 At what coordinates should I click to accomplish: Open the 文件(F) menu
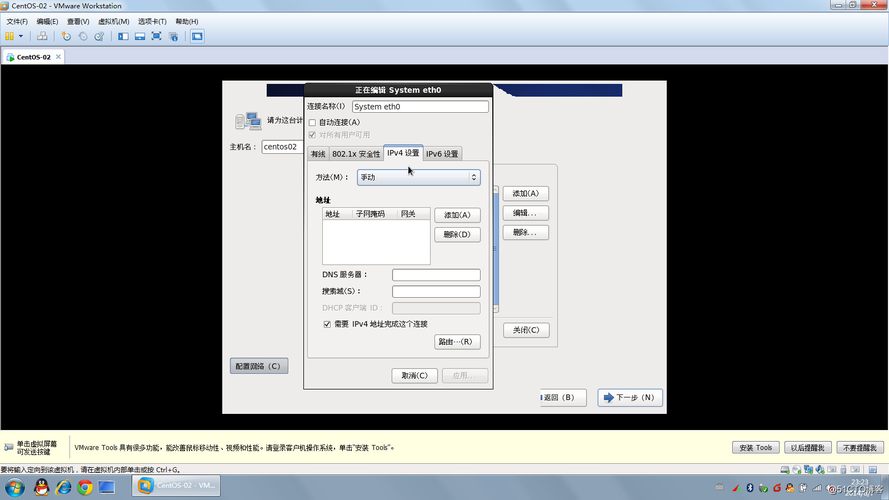coord(17,22)
